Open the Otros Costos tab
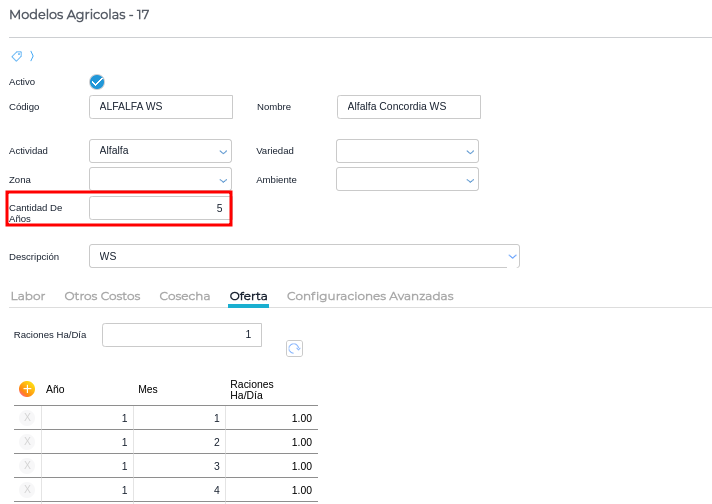Screen dimensions: 712x504 pyautogui.click(x=102, y=296)
